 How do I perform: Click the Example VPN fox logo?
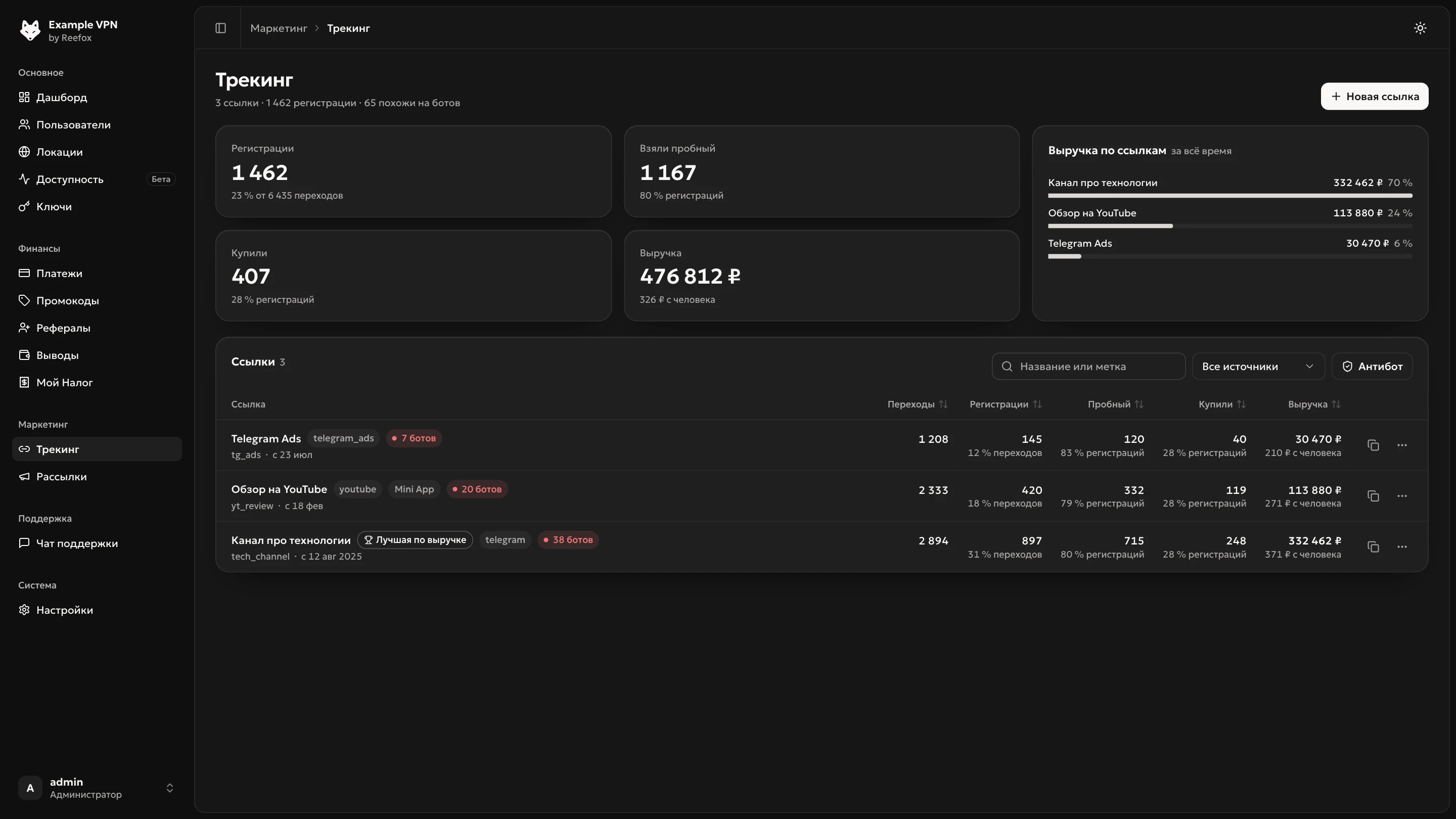click(30, 30)
